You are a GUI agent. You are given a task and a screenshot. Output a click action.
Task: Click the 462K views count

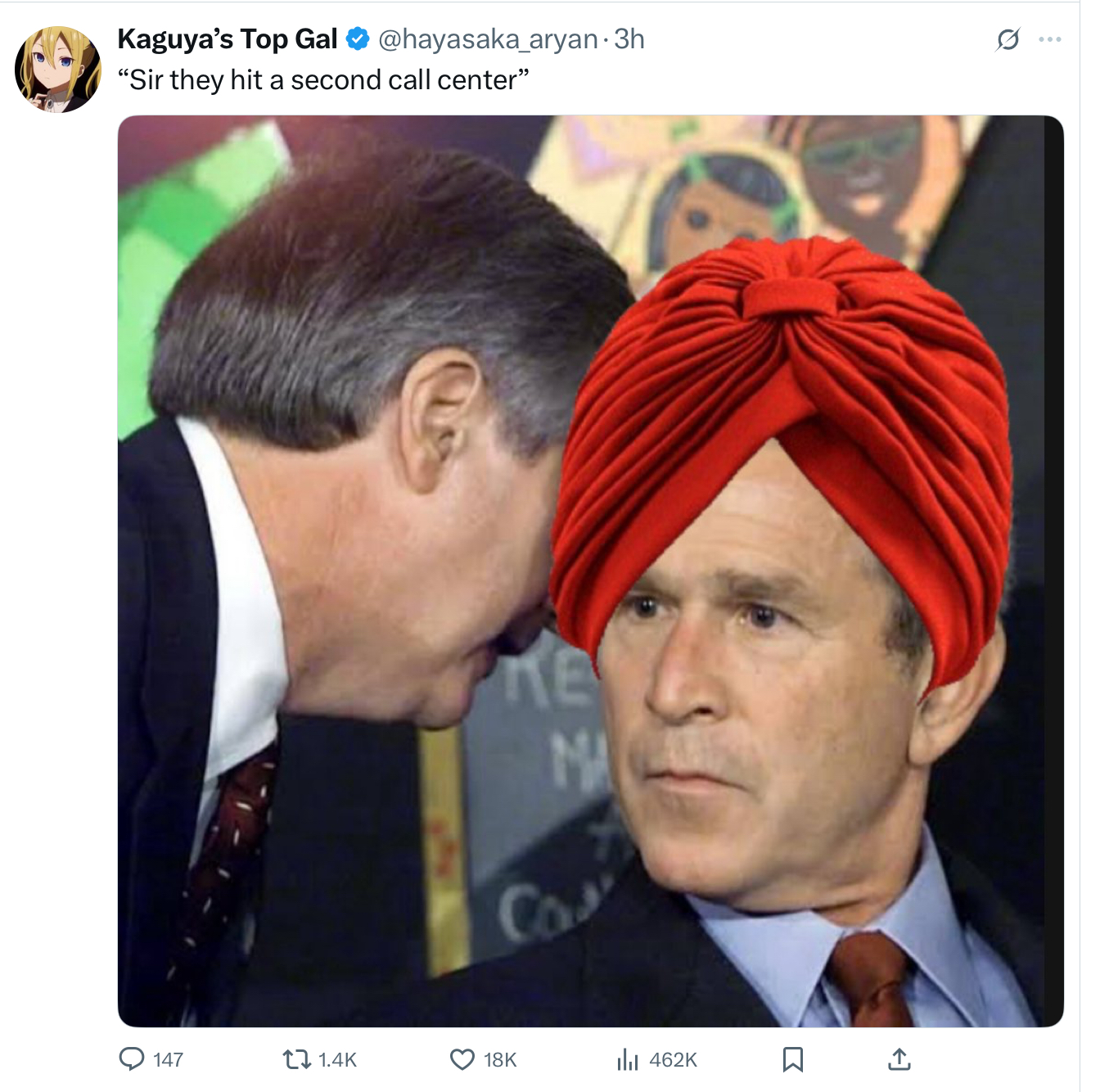point(673,1060)
